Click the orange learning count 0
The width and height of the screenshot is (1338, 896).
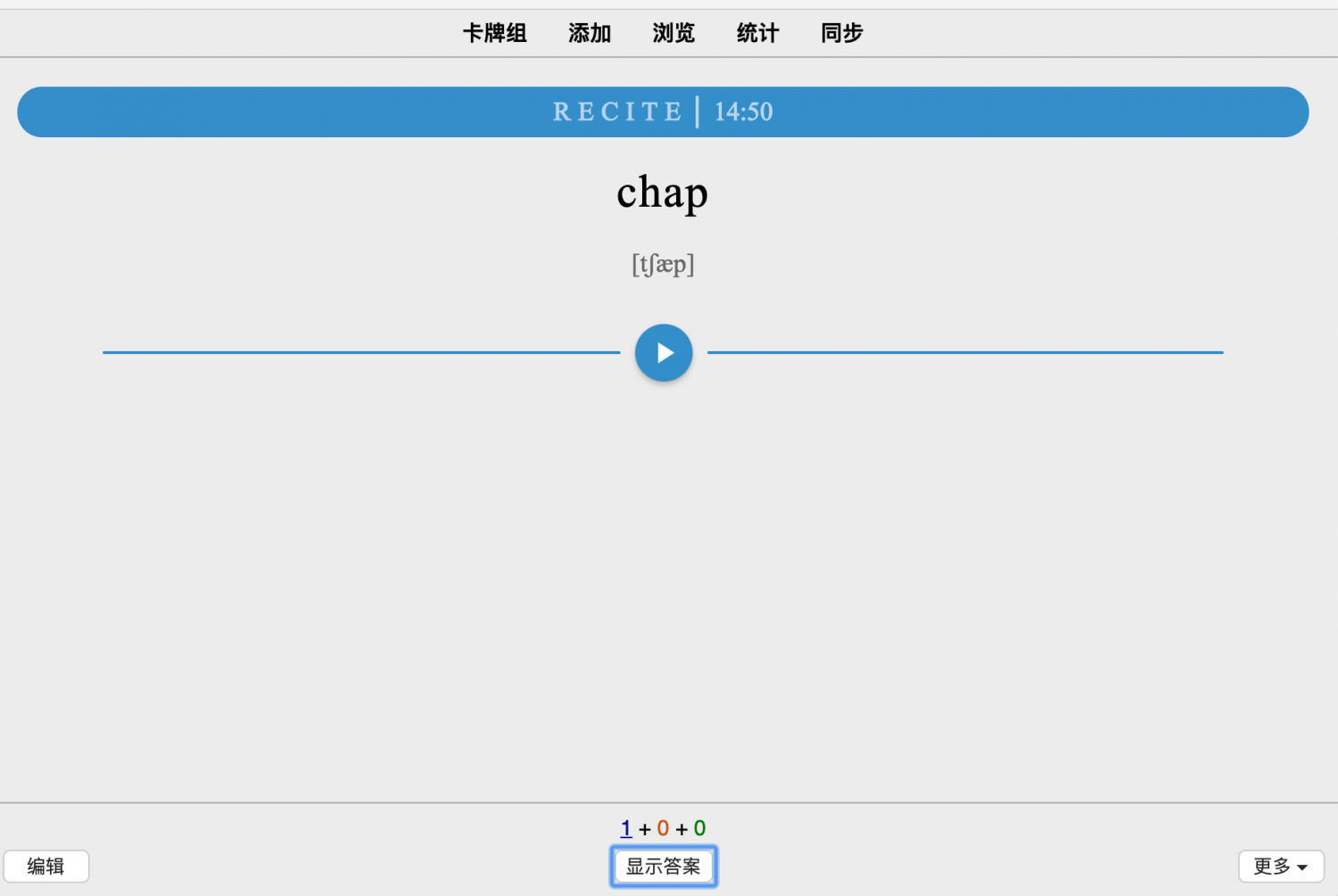pos(663,828)
